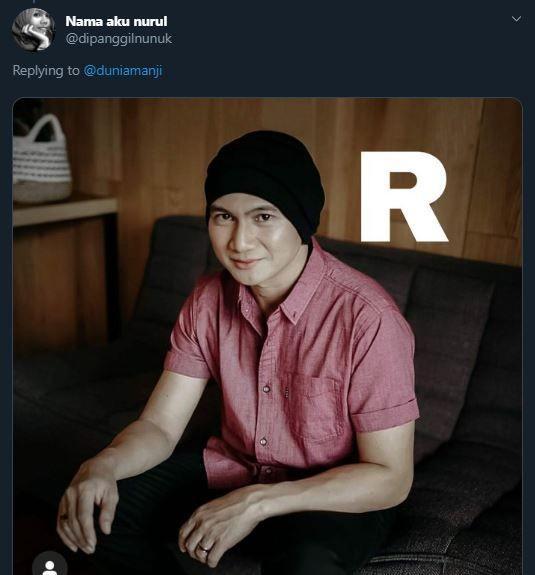The width and height of the screenshot is (535, 575).
Task: Open the @dipanggilnunuk handle
Action: click(118, 39)
